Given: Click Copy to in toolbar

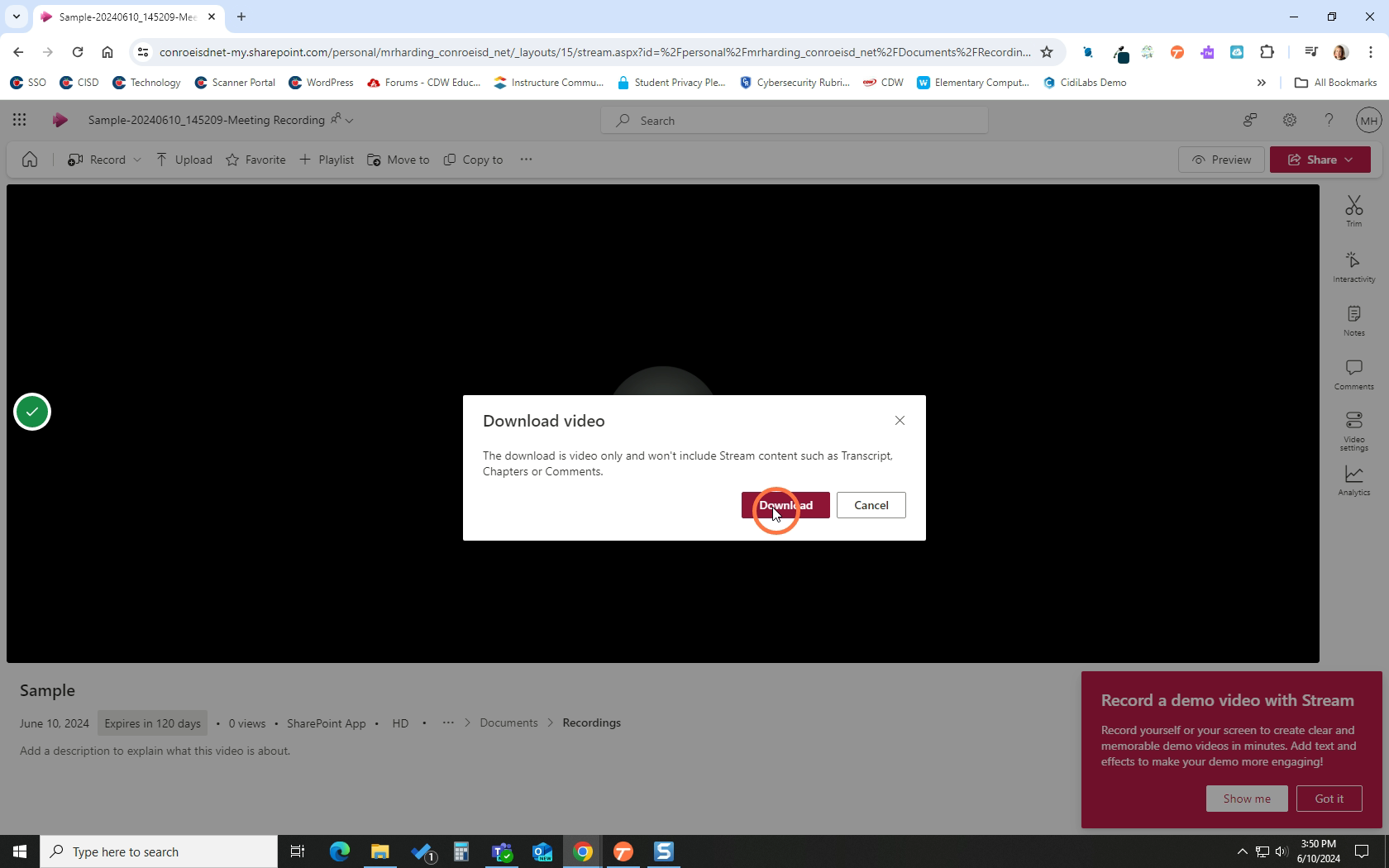Looking at the screenshot, I should coord(473,160).
